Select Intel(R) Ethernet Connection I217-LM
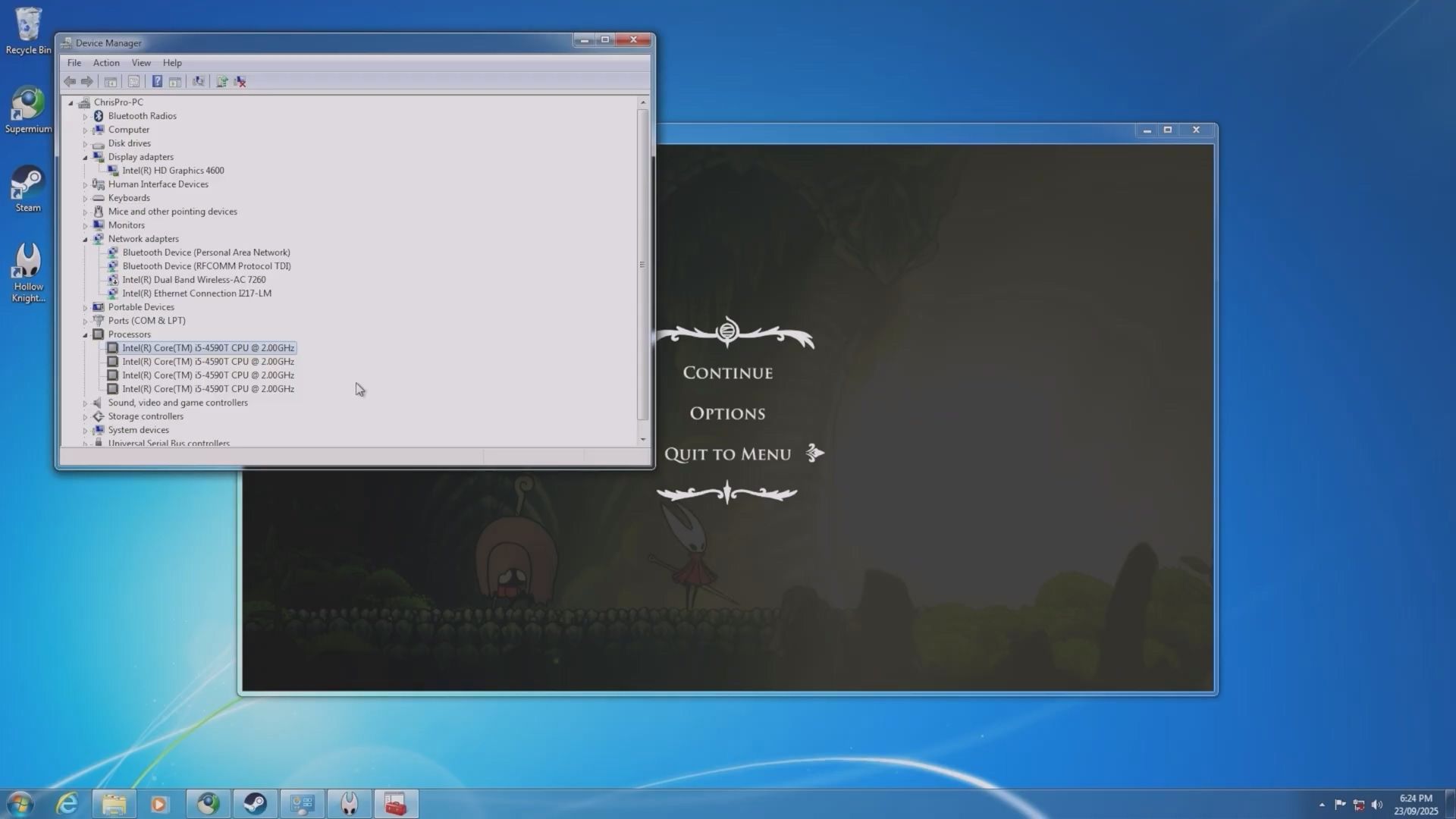The width and height of the screenshot is (1456, 819). (196, 293)
